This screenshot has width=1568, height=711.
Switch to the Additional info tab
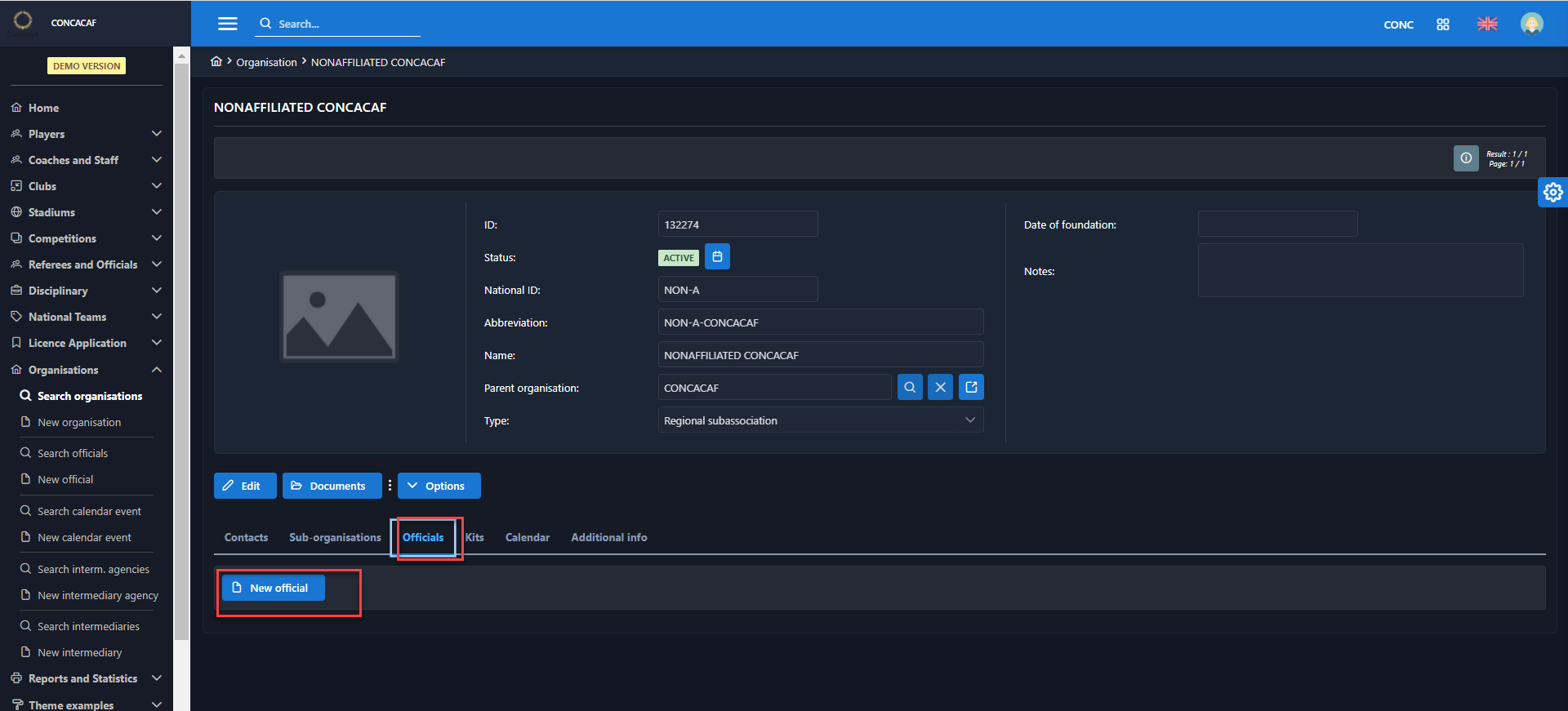pos(608,537)
